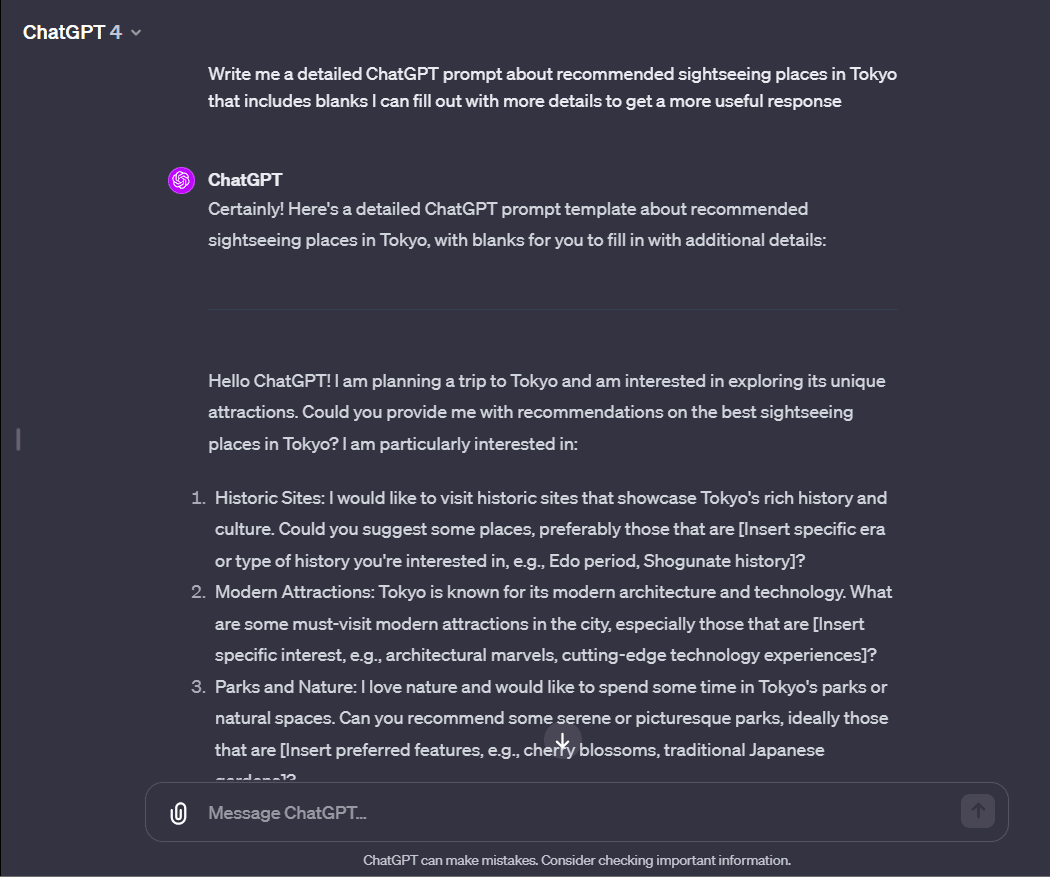The height and width of the screenshot is (877, 1050).
Task: Click the ChatGPT logo avatar beside the reply
Action: pyautogui.click(x=180, y=180)
